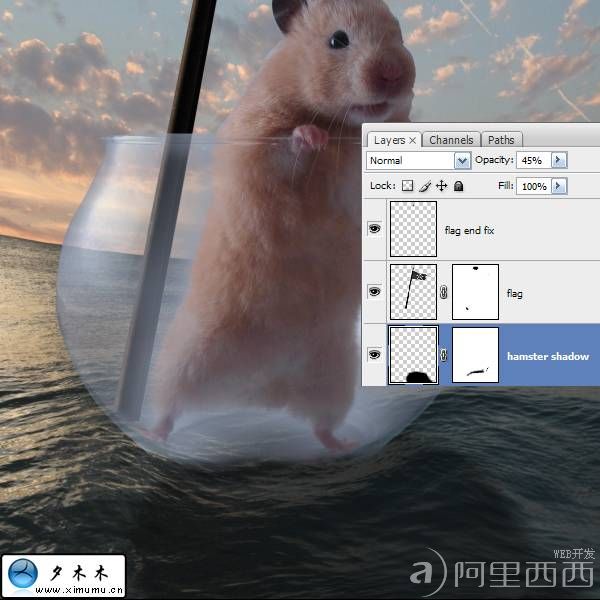Select layer name flag

point(514,293)
